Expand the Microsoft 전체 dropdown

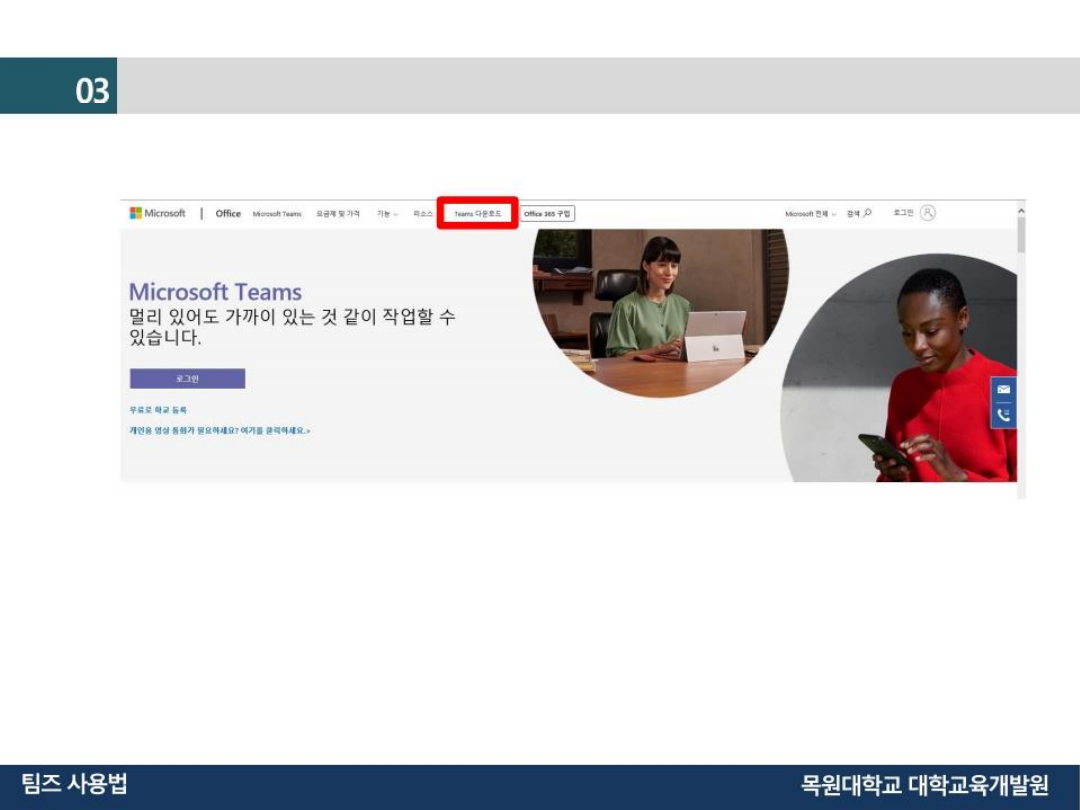(810, 214)
